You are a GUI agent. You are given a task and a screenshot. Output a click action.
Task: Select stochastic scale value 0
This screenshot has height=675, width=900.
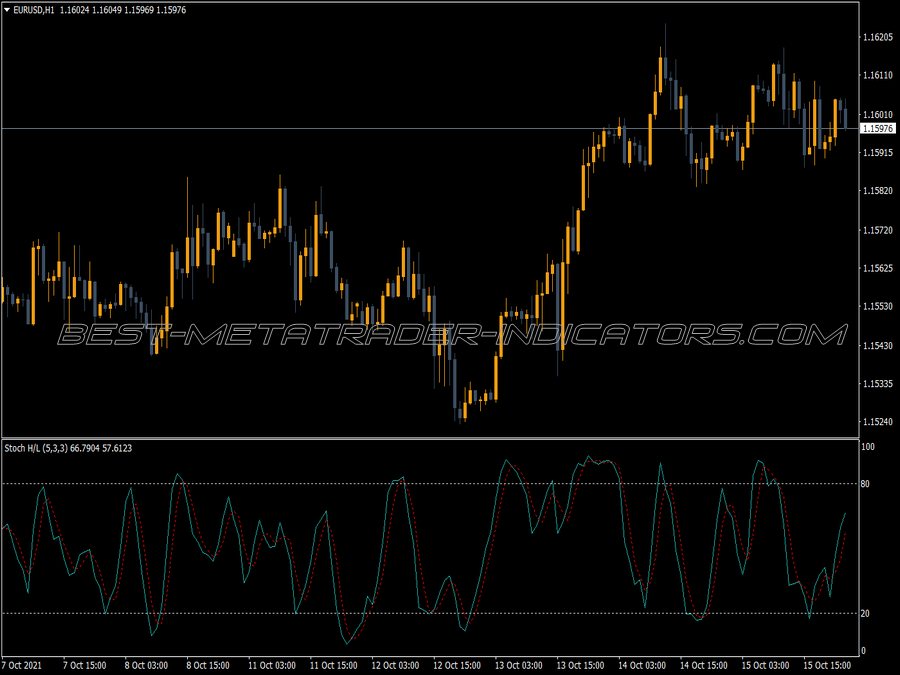point(864,651)
